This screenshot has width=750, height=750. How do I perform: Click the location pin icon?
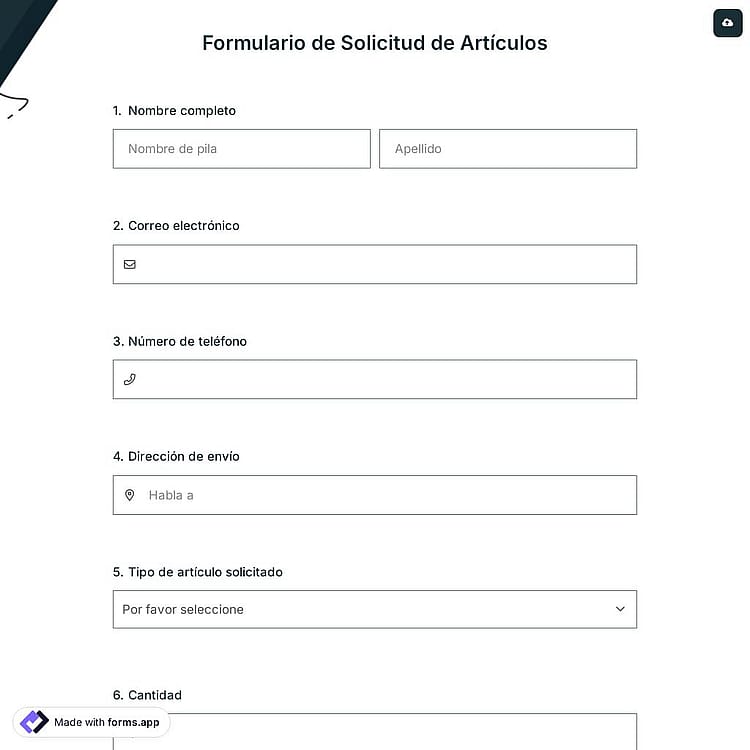[x=130, y=495]
